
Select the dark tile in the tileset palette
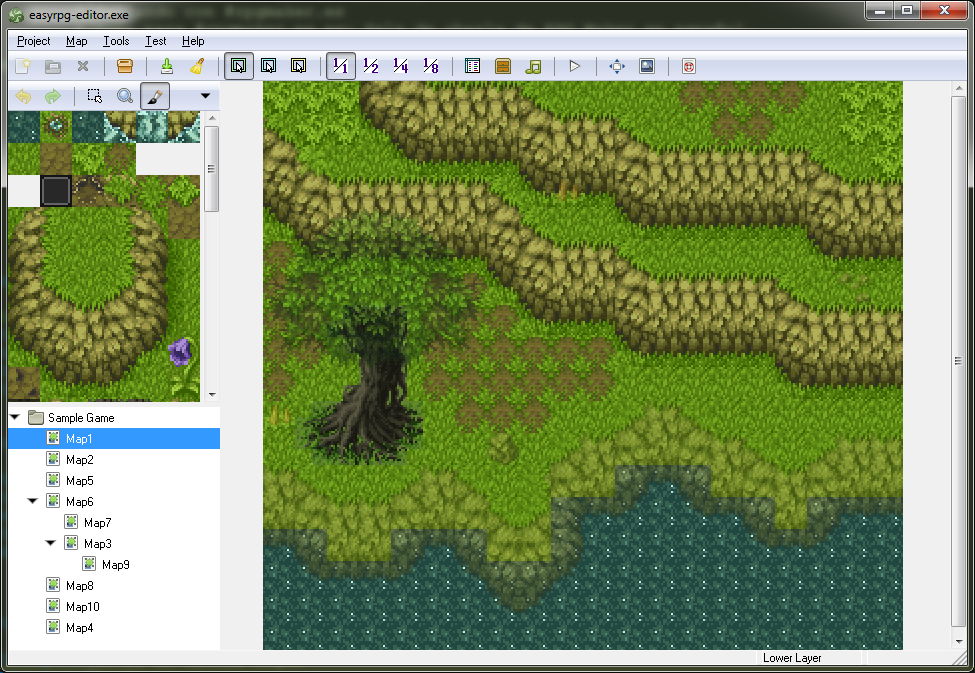(x=56, y=190)
